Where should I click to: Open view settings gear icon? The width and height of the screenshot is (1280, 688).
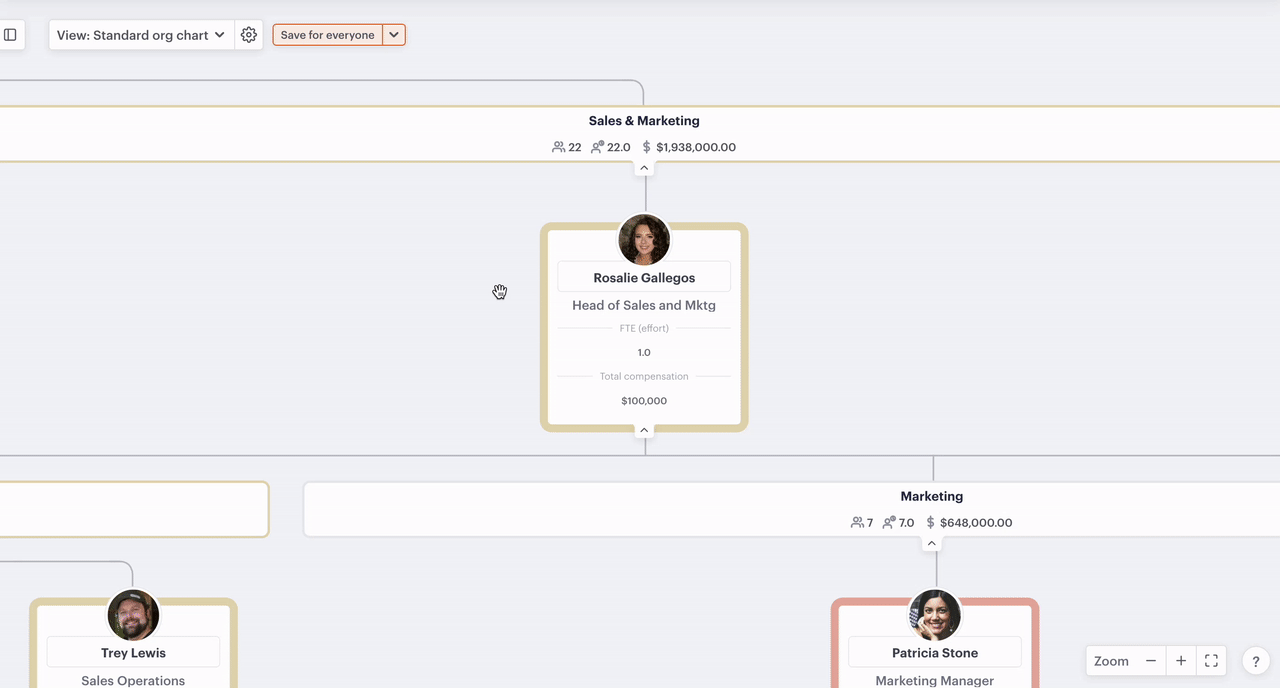pos(249,35)
